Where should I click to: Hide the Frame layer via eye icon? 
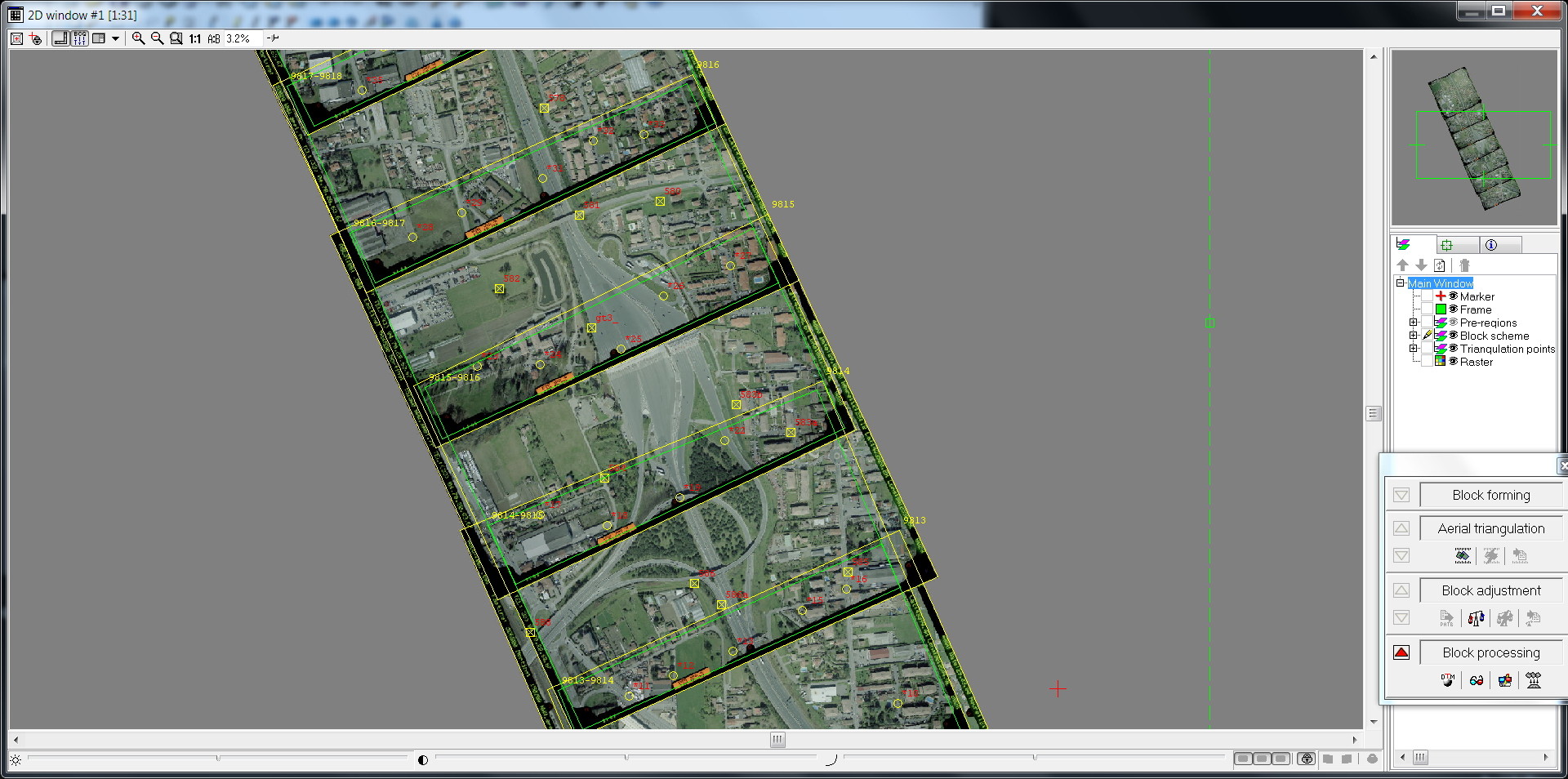(x=1453, y=309)
